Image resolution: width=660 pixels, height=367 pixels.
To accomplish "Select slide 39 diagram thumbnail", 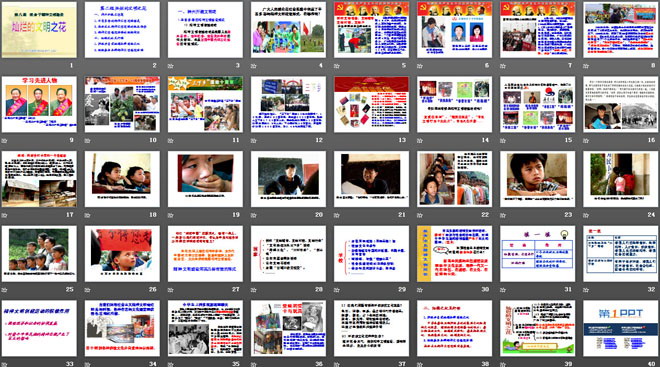I will [538, 328].
